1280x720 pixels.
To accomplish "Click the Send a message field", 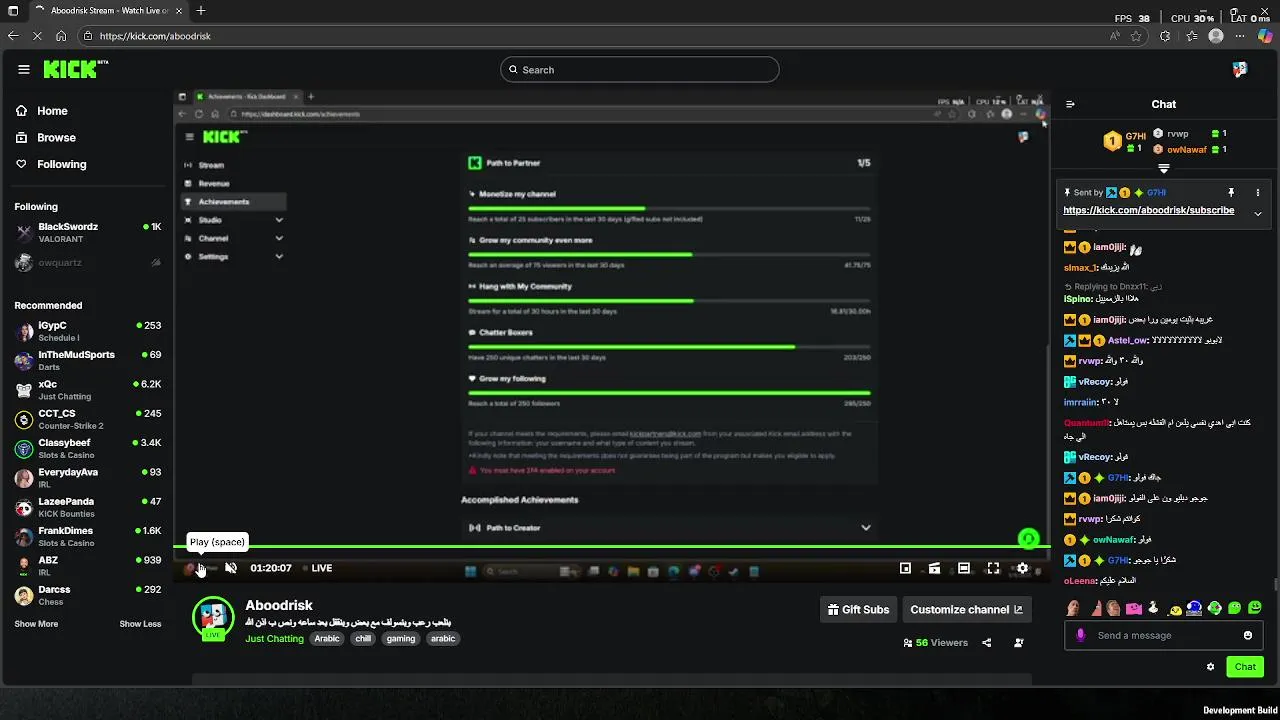I will point(1164,635).
